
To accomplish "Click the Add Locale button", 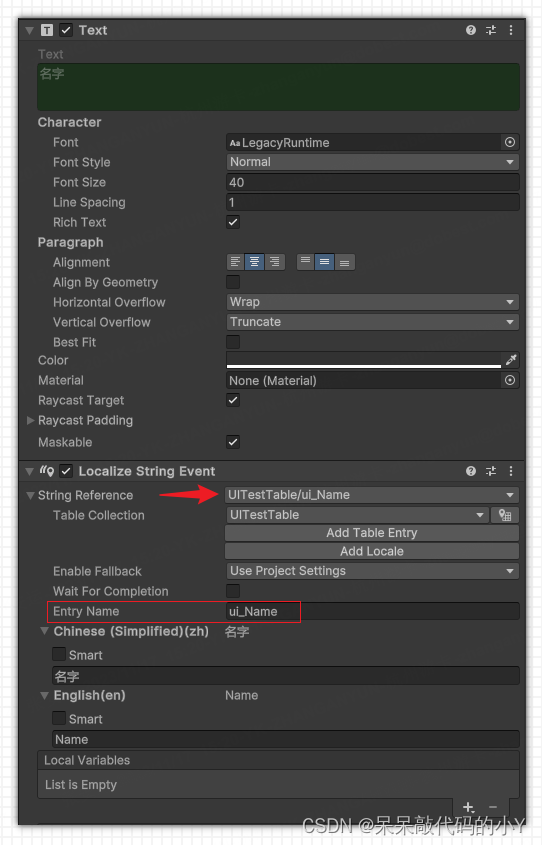I will [372, 551].
